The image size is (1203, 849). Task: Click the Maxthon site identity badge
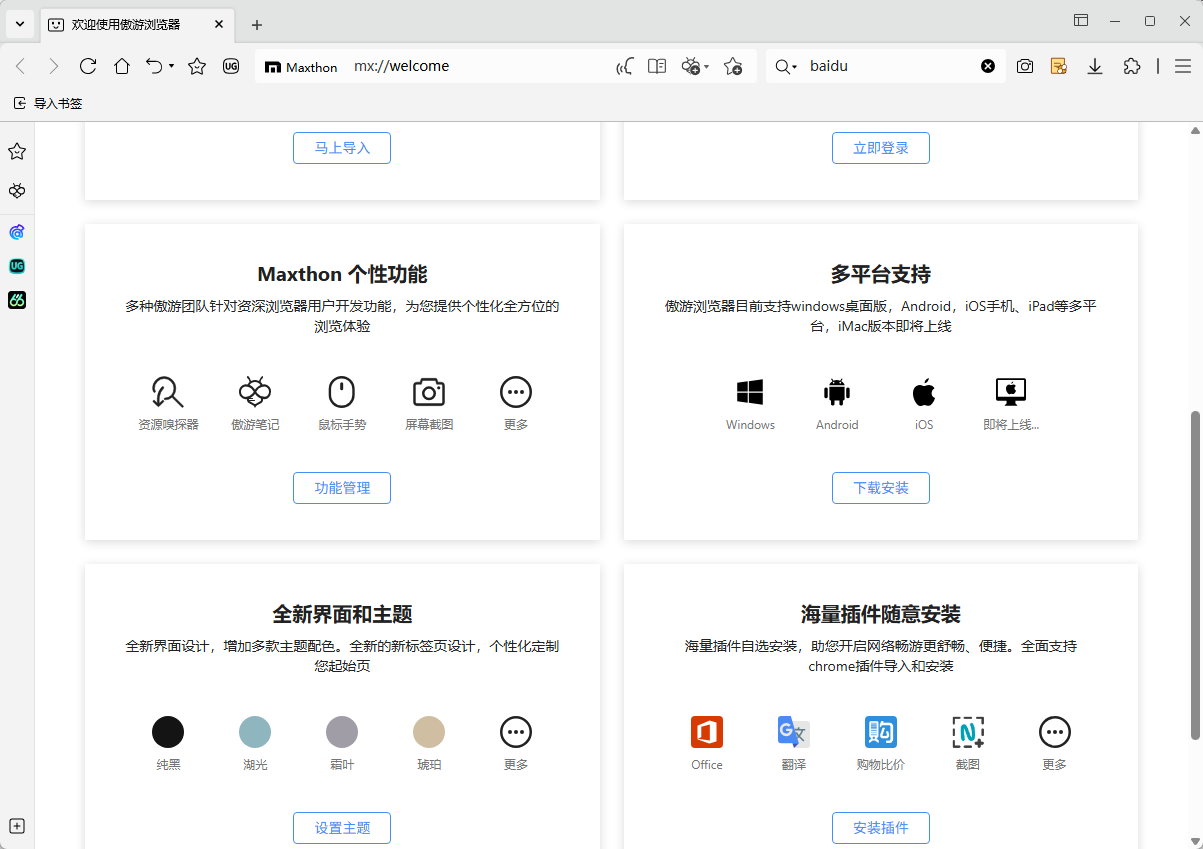(x=301, y=67)
